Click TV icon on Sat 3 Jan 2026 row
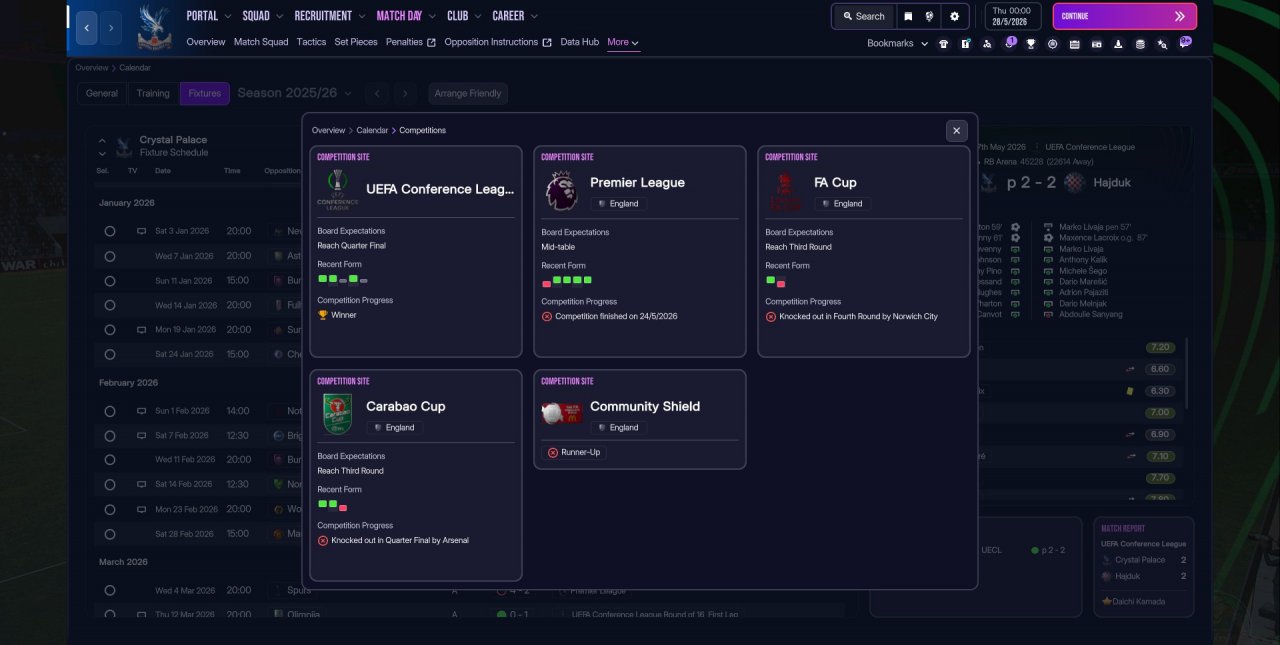 click(x=141, y=231)
